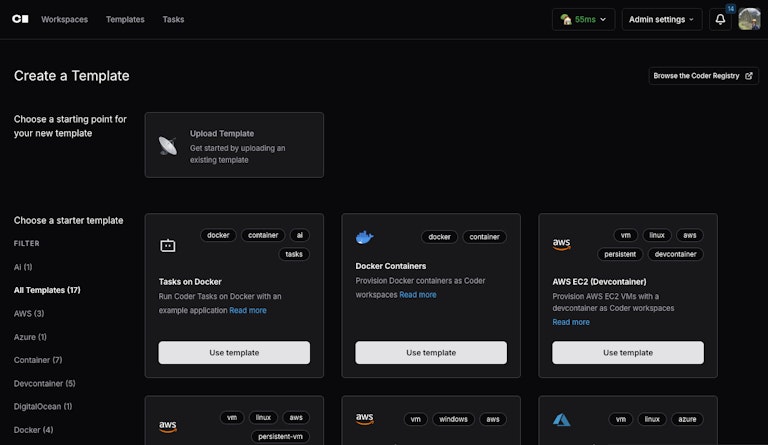This screenshot has height=445, width=768.
Task: Click the 'persistent-vm' tag
Action: [280, 436]
